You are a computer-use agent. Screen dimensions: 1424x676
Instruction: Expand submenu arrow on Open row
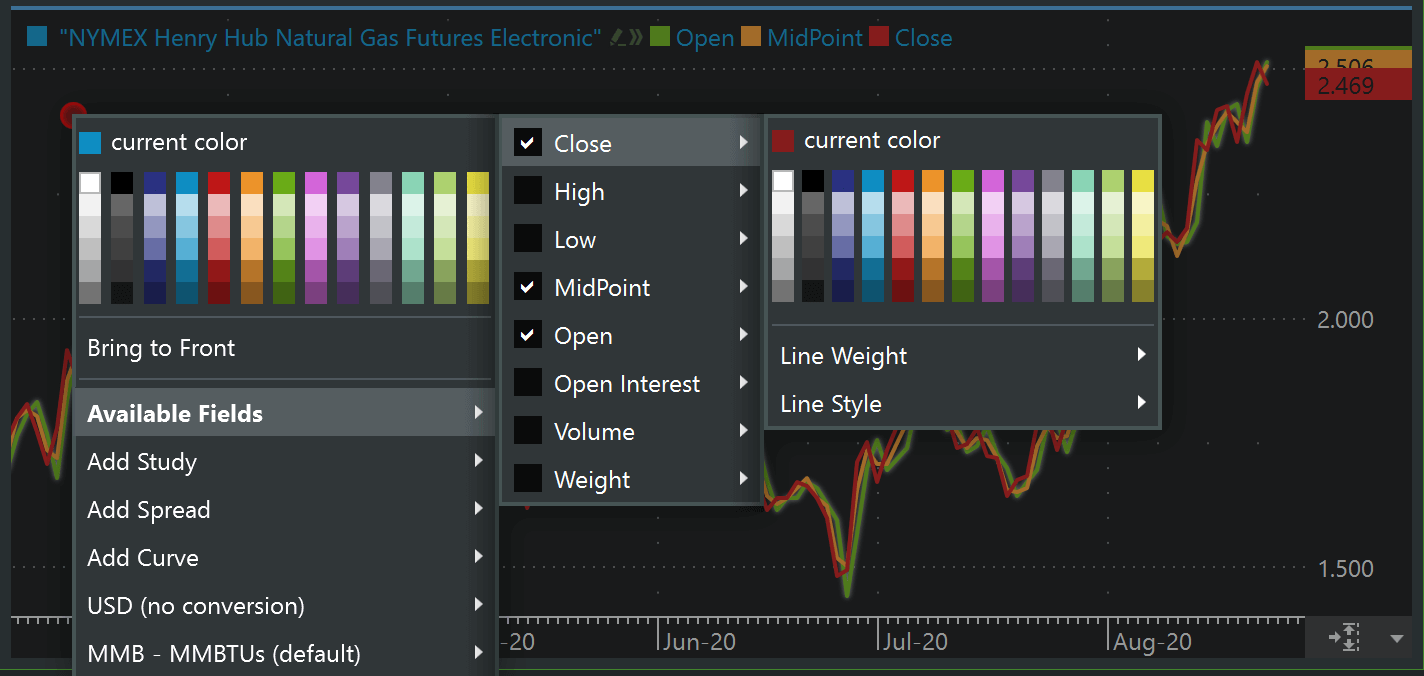point(744,335)
